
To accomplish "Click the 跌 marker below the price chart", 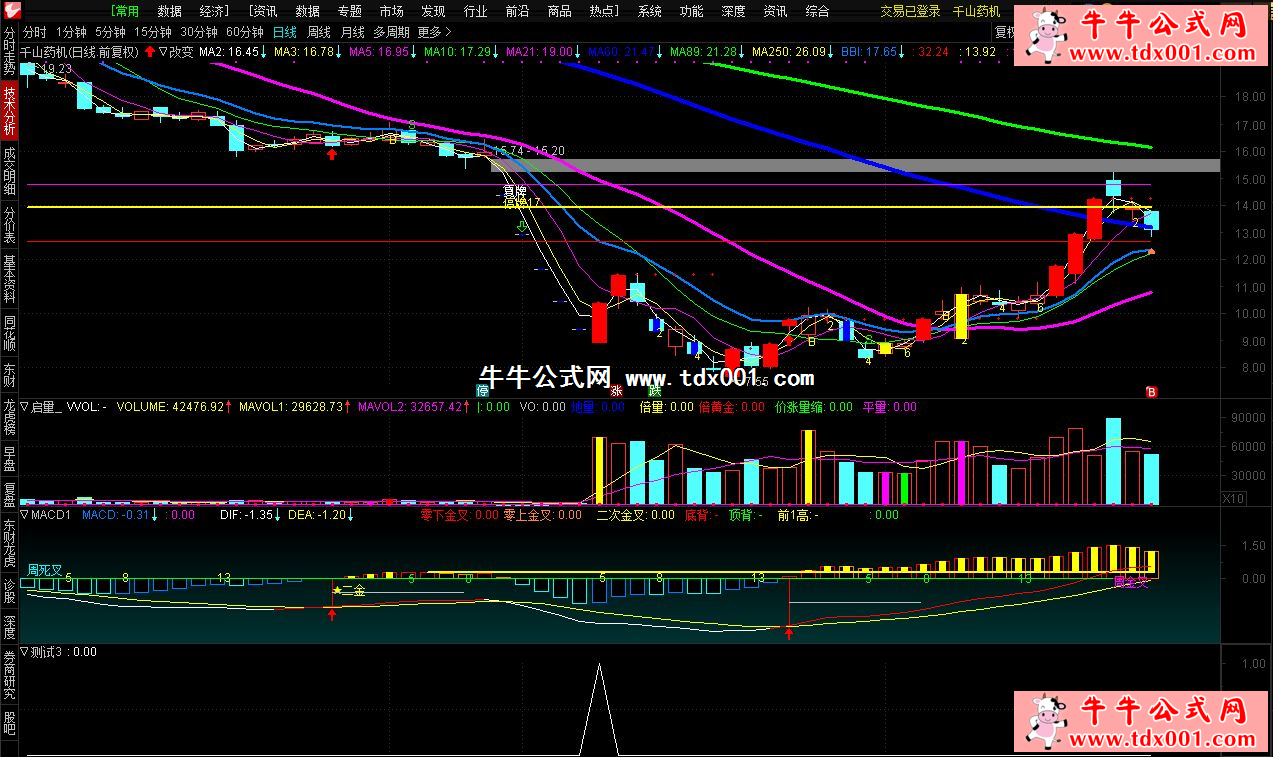I will point(655,390).
